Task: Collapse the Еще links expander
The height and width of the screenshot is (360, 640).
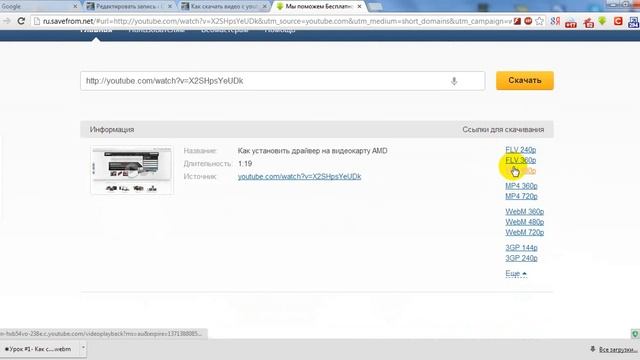Action: (516, 273)
